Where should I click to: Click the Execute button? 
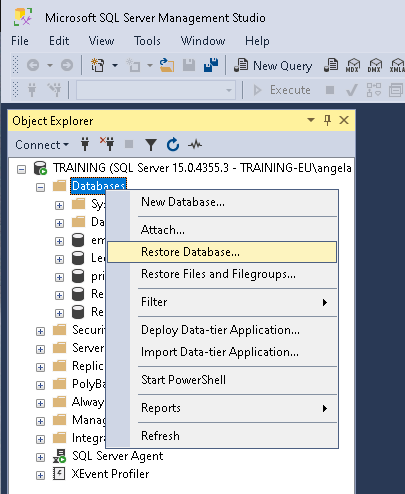(x=282, y=90)
